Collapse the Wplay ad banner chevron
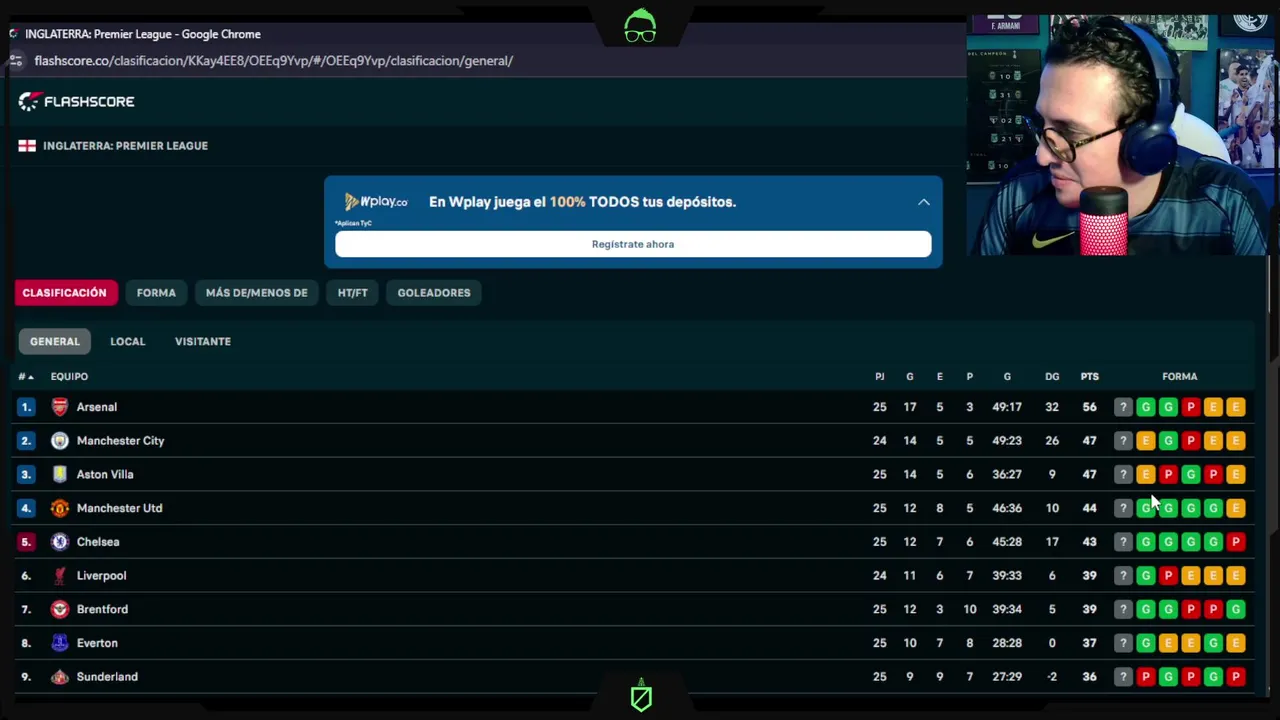 (924, 202)
